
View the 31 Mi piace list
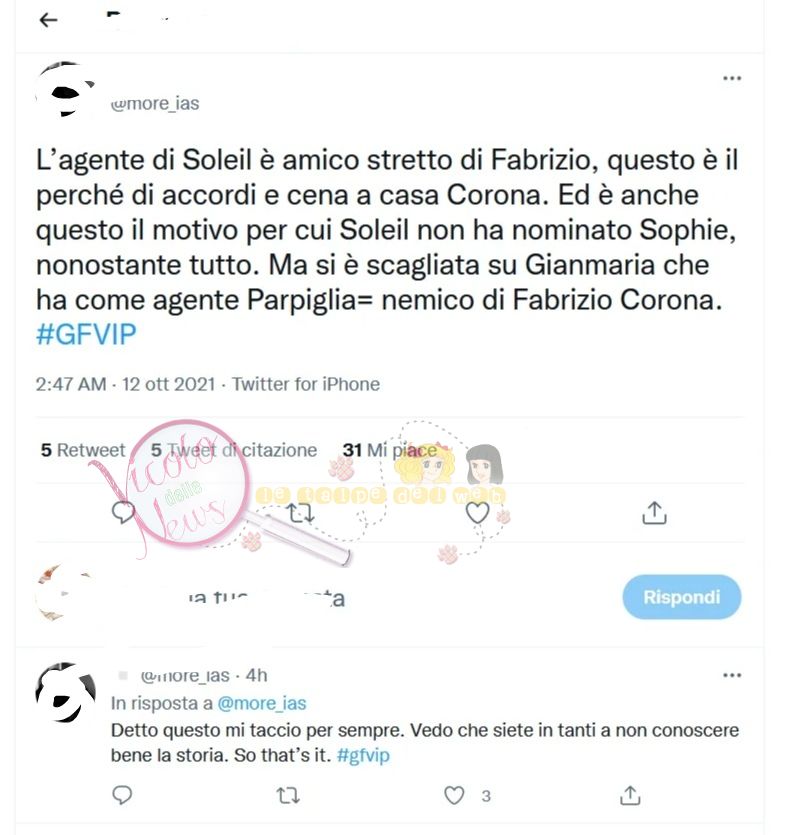(390, 450)
